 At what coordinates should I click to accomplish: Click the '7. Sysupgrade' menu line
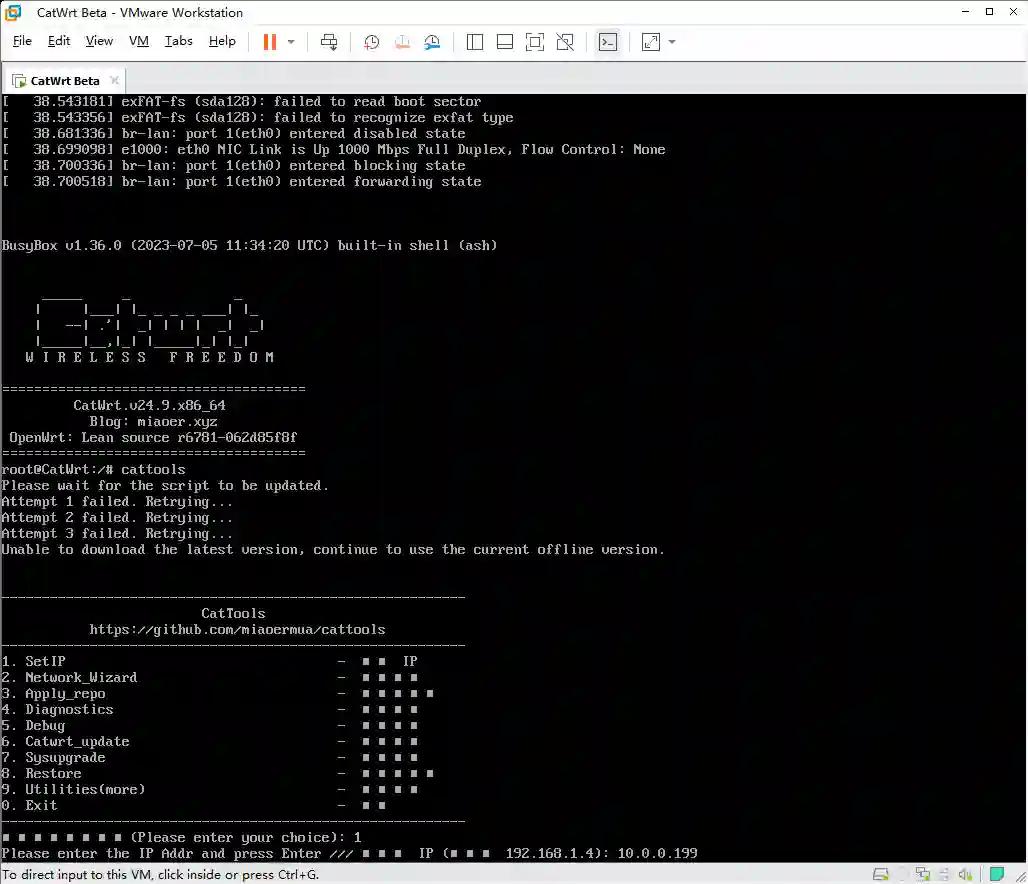tap(210, 757)
